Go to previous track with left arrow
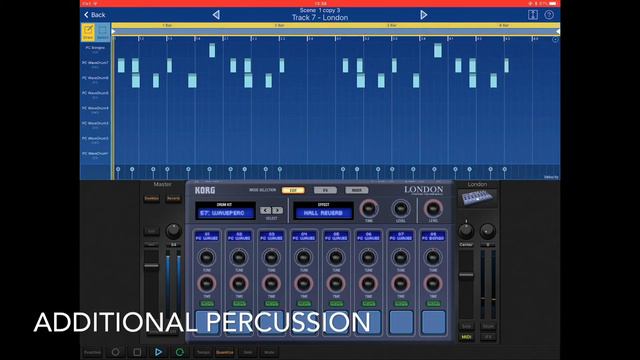640x360 pixels. coord(216,15)
